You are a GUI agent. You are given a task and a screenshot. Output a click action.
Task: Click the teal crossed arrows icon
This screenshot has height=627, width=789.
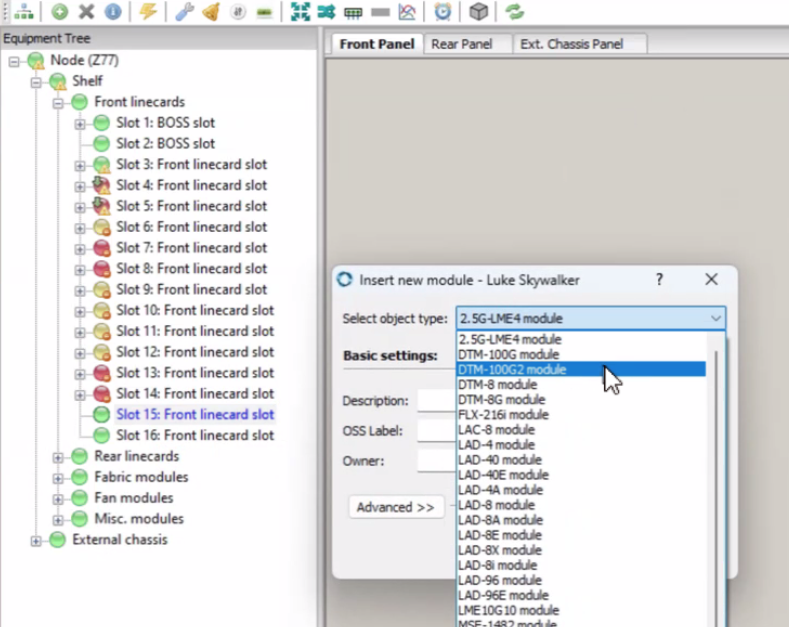point(327,12)
